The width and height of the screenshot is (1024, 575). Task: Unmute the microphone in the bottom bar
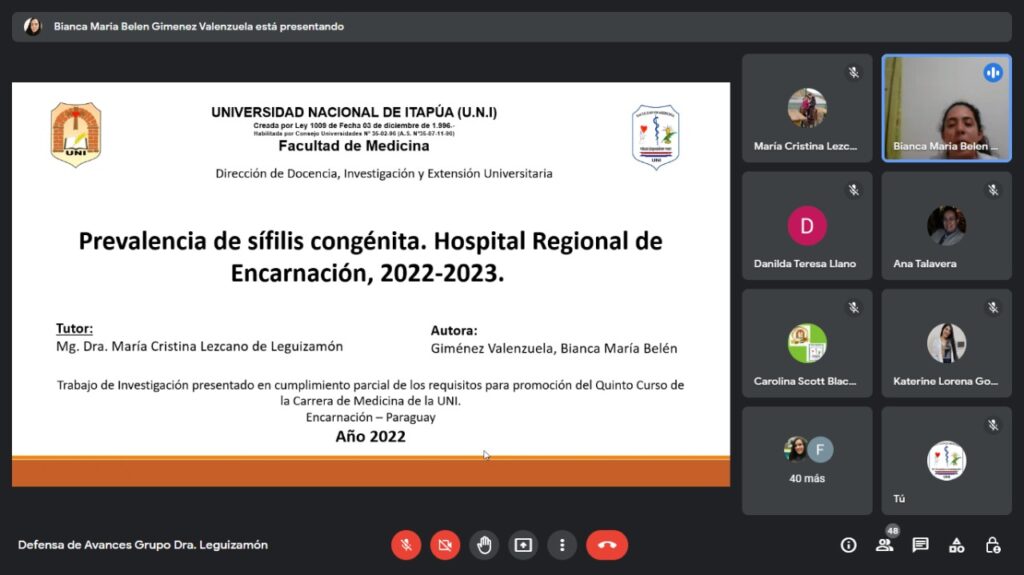click(406, 545)
